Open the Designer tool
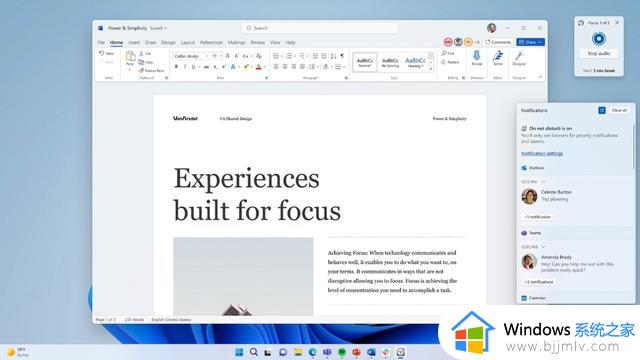The height and width of the screenshot is (360, 640). [x=519, y=58]
